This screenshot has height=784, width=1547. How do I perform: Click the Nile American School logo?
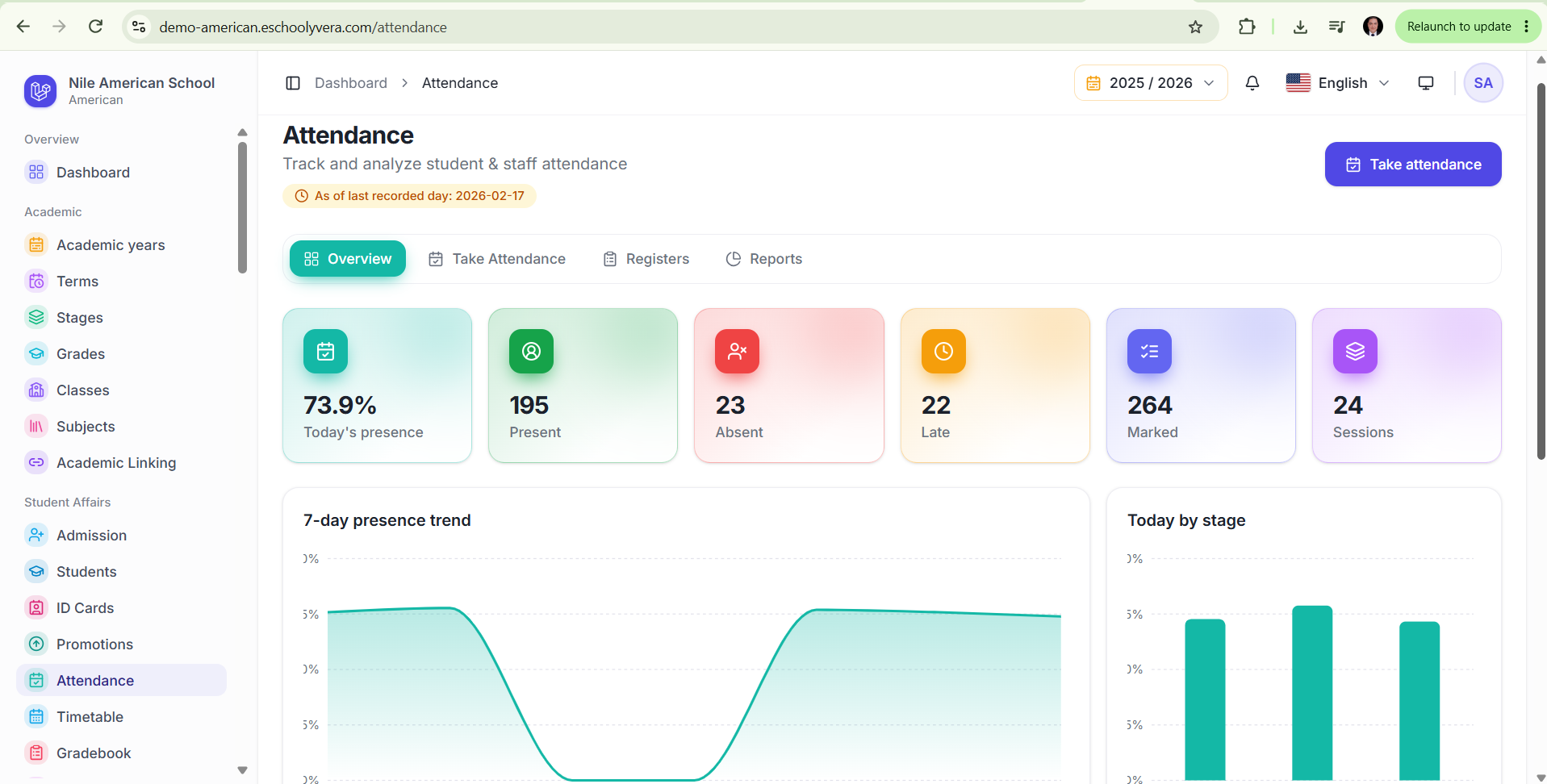coord(40,91)
